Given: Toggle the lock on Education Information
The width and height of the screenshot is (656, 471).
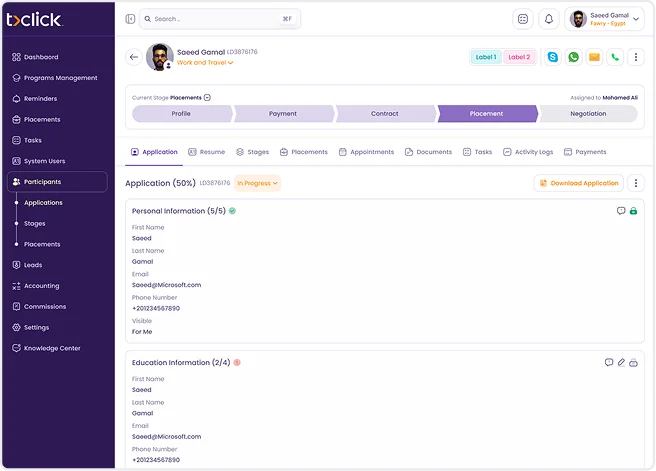Looking at the screenshot, I should 633,362.
